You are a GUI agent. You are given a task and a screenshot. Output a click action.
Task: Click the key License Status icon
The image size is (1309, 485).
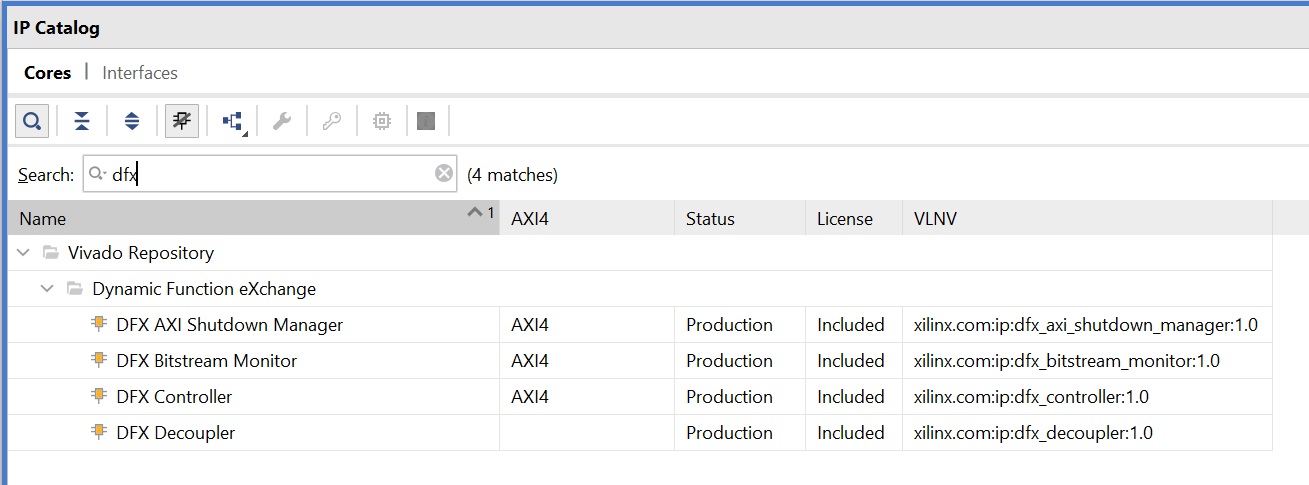click(x=332, y=121)
